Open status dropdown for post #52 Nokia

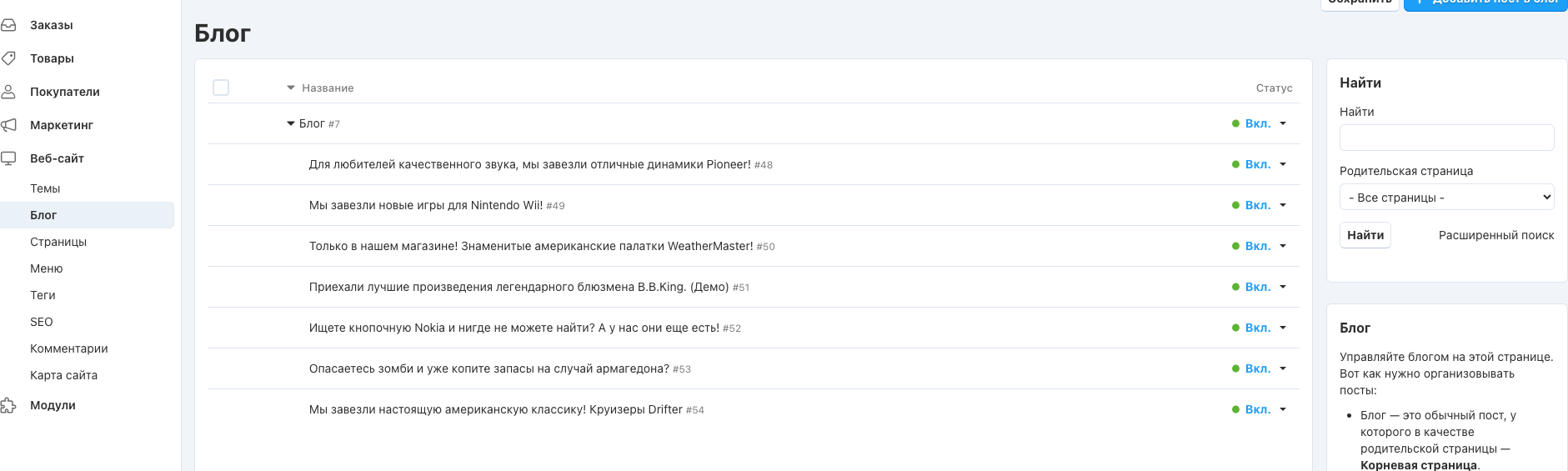(x=1283, y=328)
